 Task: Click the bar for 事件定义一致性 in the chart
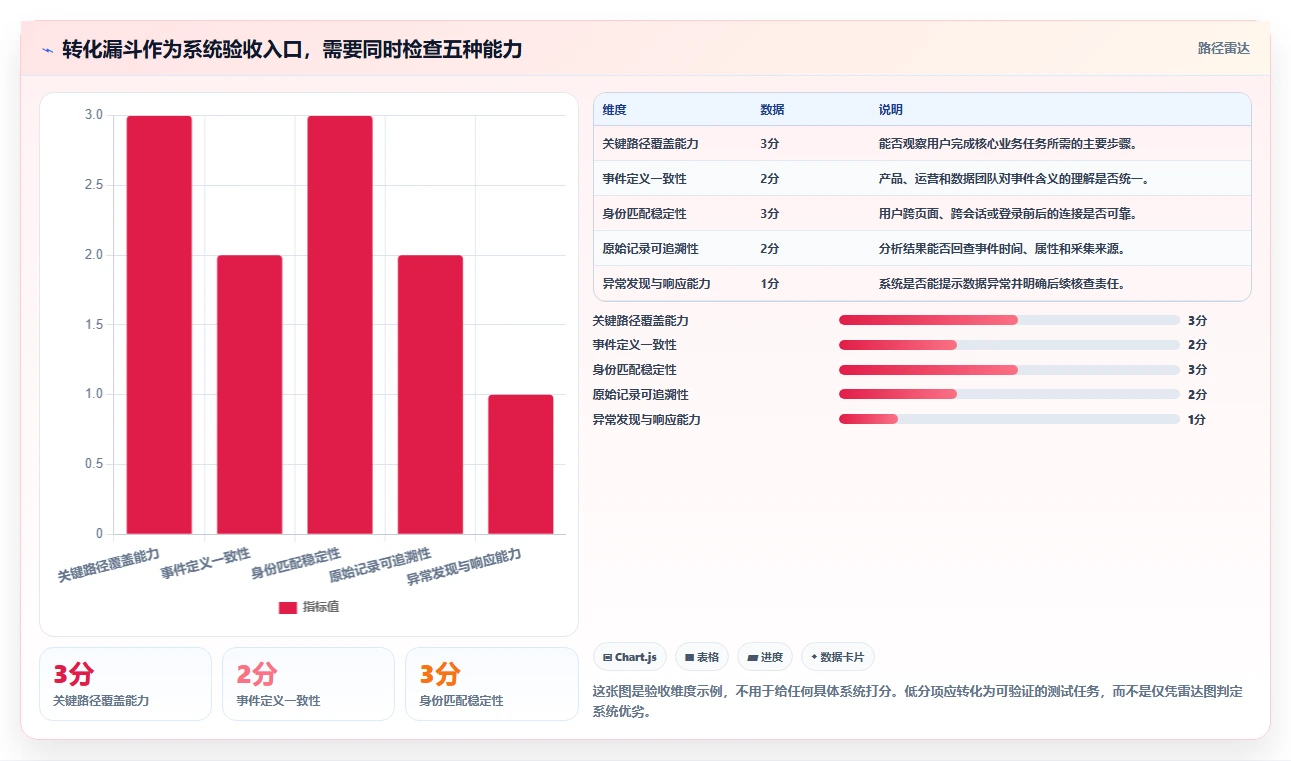pyautogui.click(x=249, y=394)
